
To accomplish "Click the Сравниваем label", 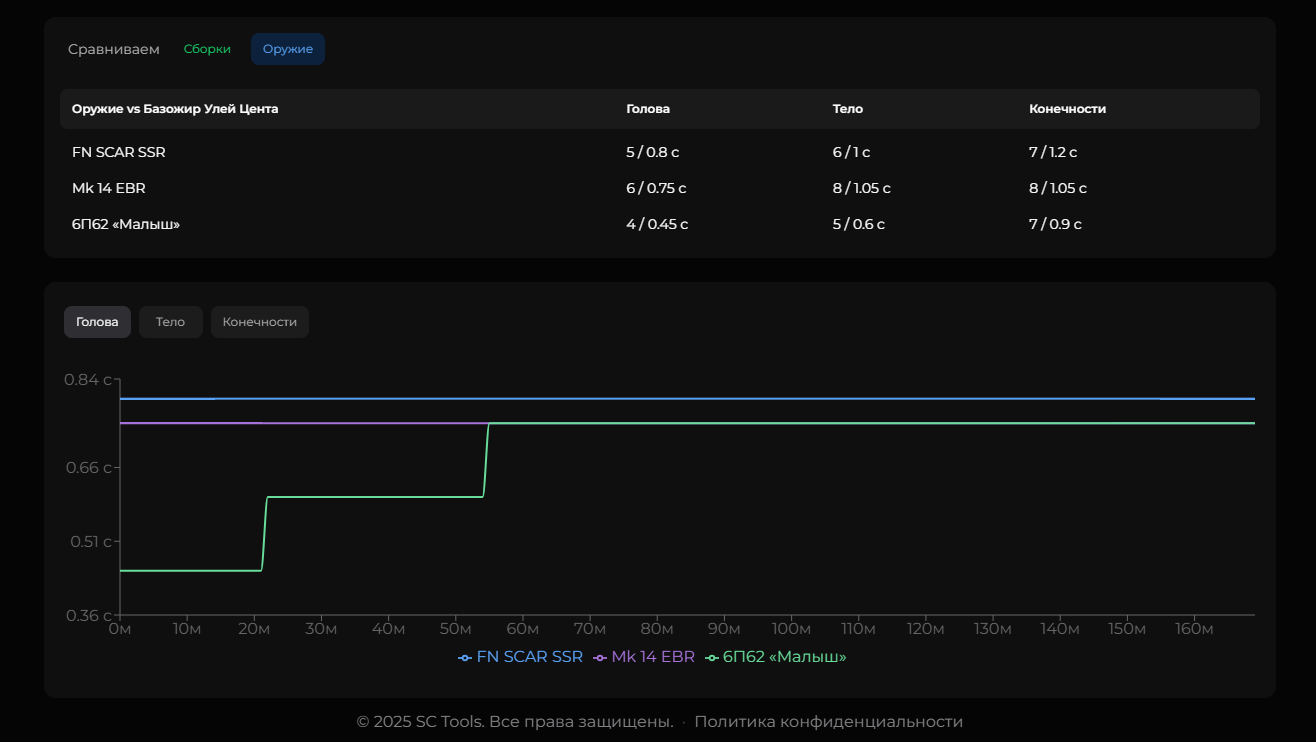I will click(x=114, y=49).
